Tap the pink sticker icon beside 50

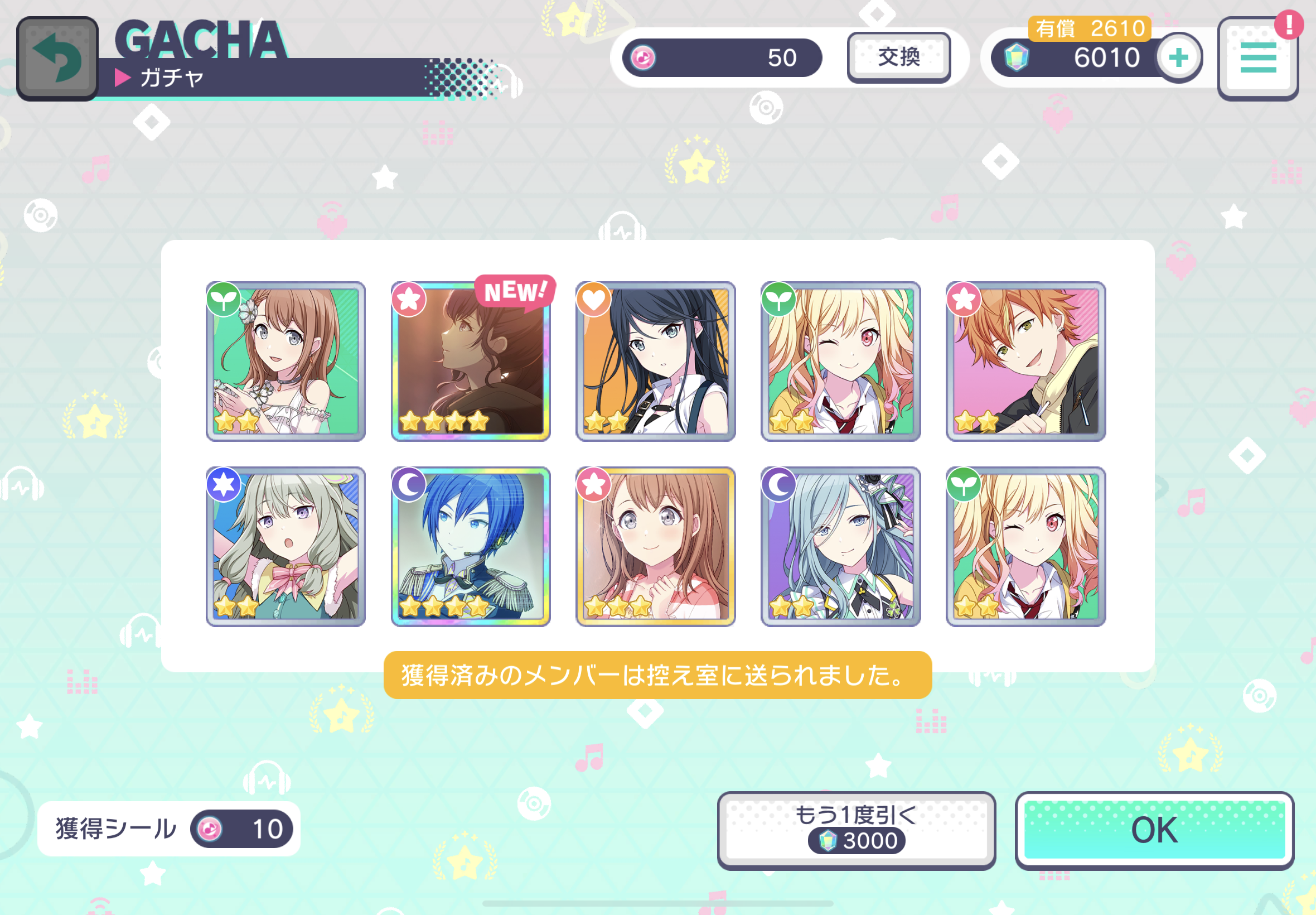point(643,57)
